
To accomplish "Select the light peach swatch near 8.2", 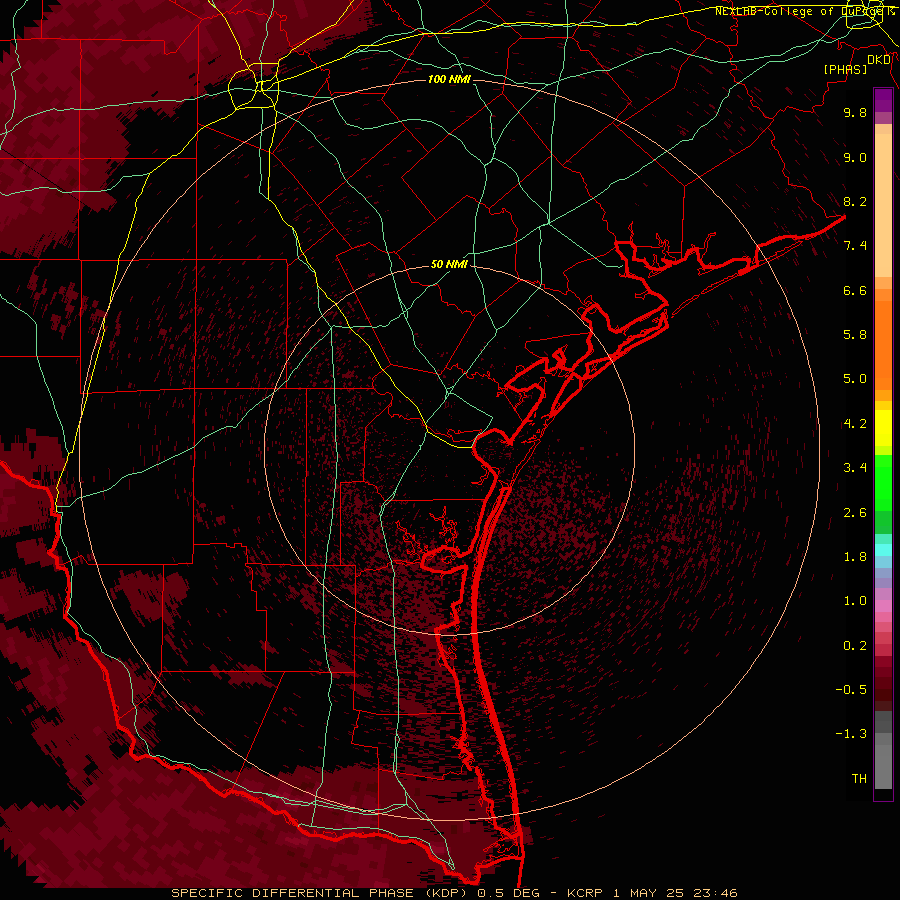I will [x=883, y=205].
